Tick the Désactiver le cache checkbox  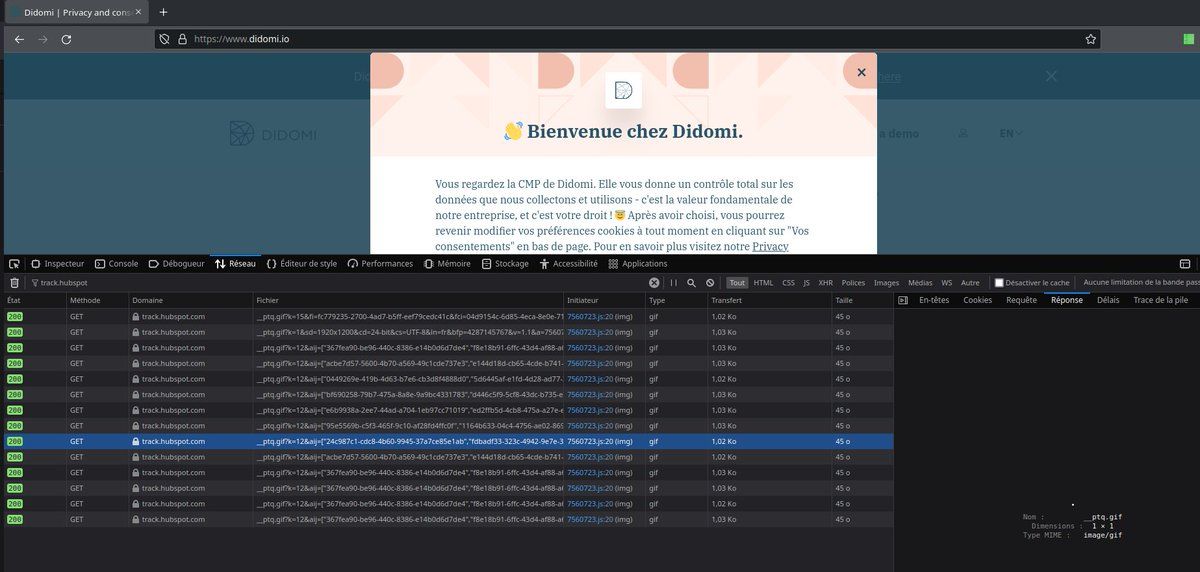coord(999,283)
